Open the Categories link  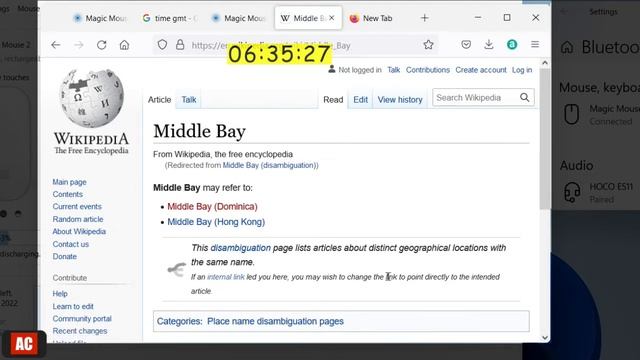pyautogui.click(x=178, y=321)
